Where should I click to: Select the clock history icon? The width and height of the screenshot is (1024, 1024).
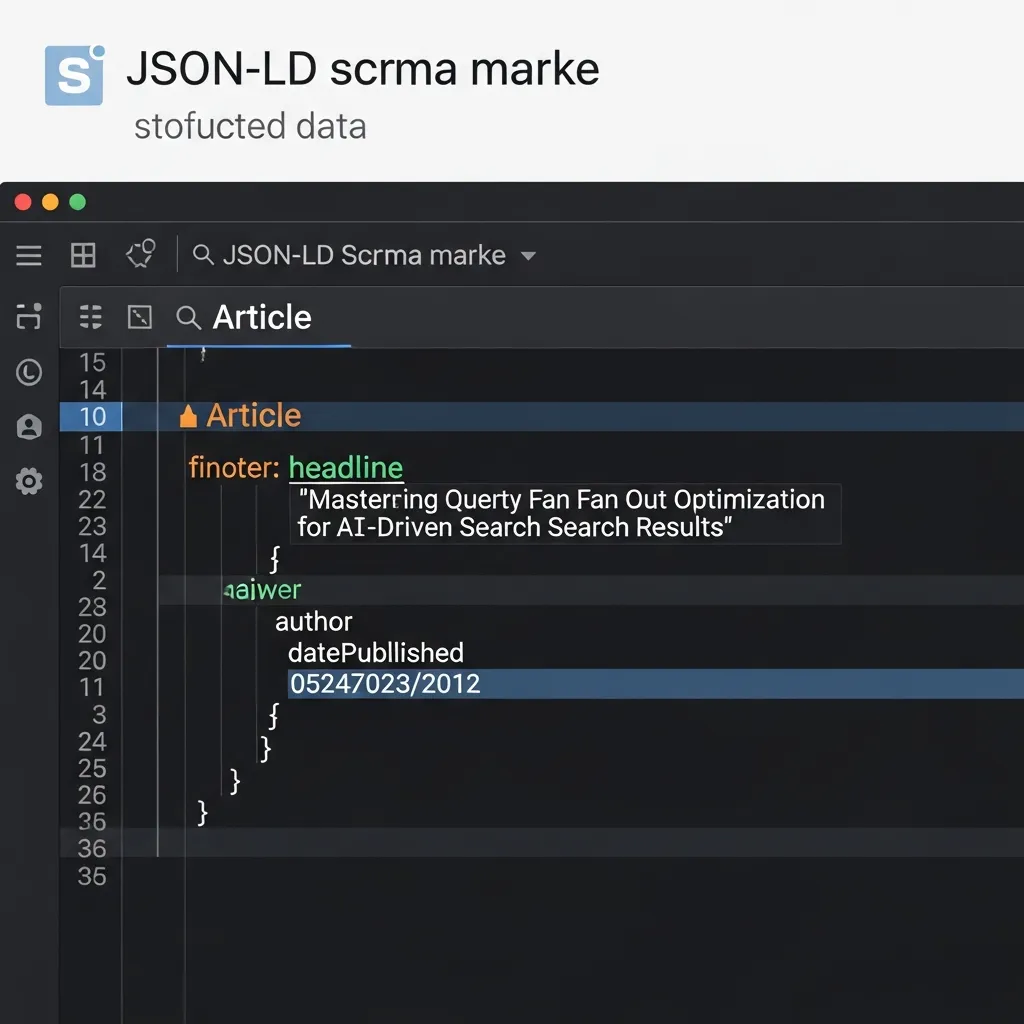(x=28, y=373)
